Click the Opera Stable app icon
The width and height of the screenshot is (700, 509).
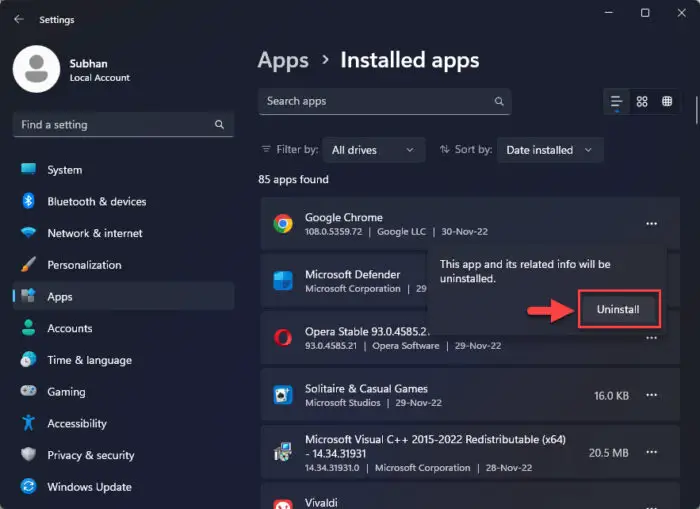tap(283, 338)
